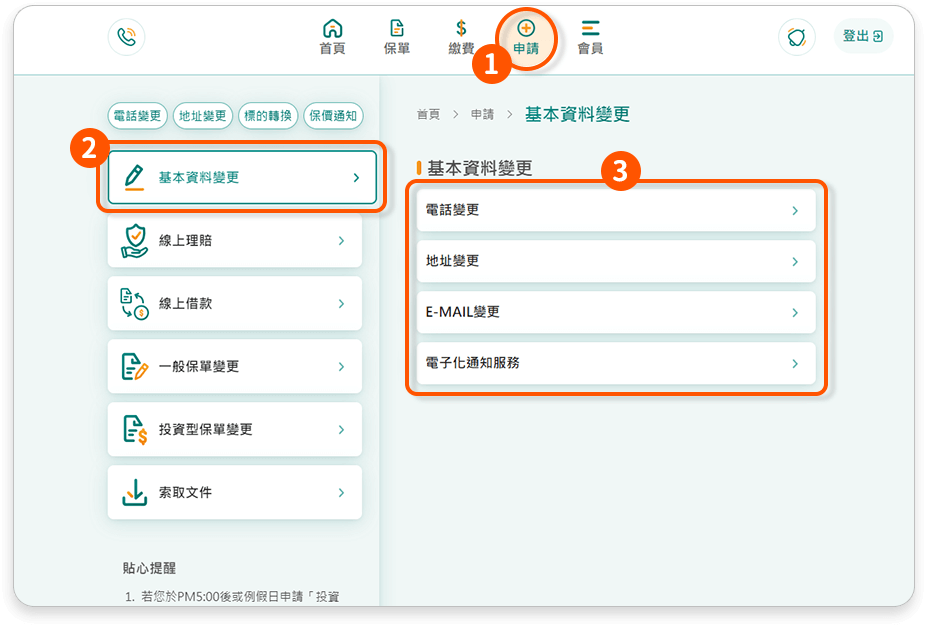926x626 pixels.
Task: Expand 地址變更 row chevron
Action: coord(795,262)
